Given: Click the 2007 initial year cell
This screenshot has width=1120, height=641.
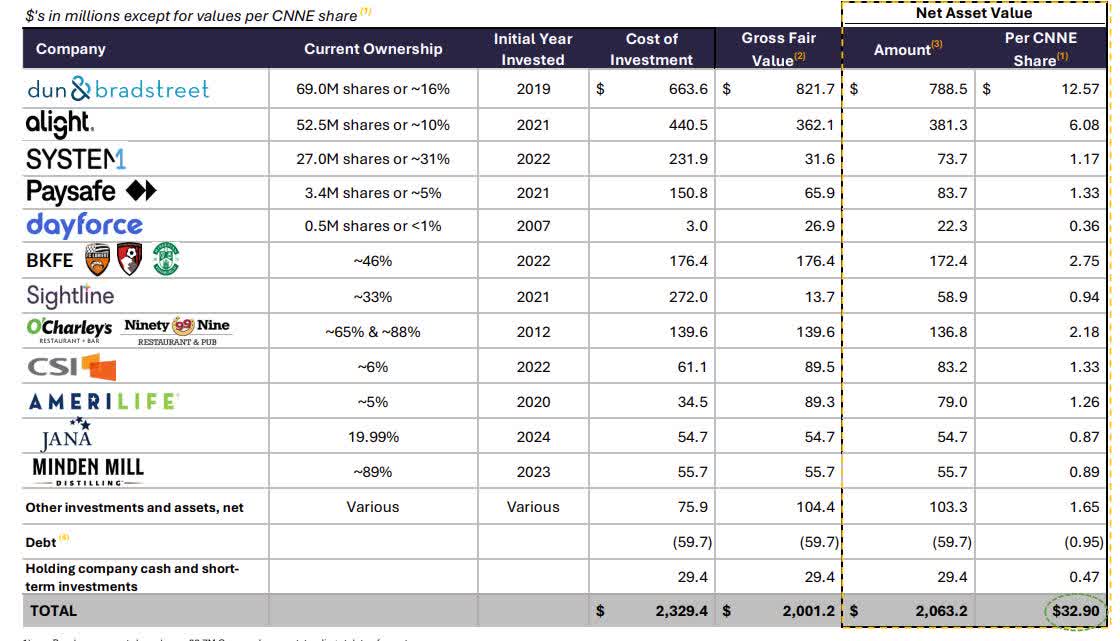Looking at the screenshot, I should tap(533, 226).
